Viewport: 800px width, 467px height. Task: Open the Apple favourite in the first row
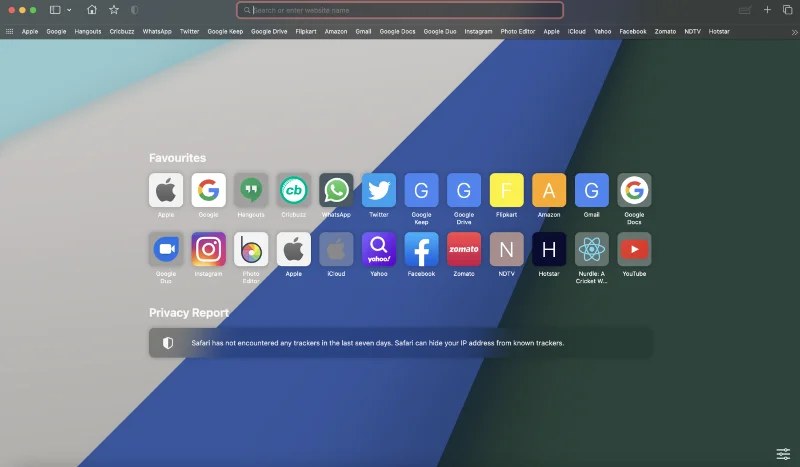[166, 190]
